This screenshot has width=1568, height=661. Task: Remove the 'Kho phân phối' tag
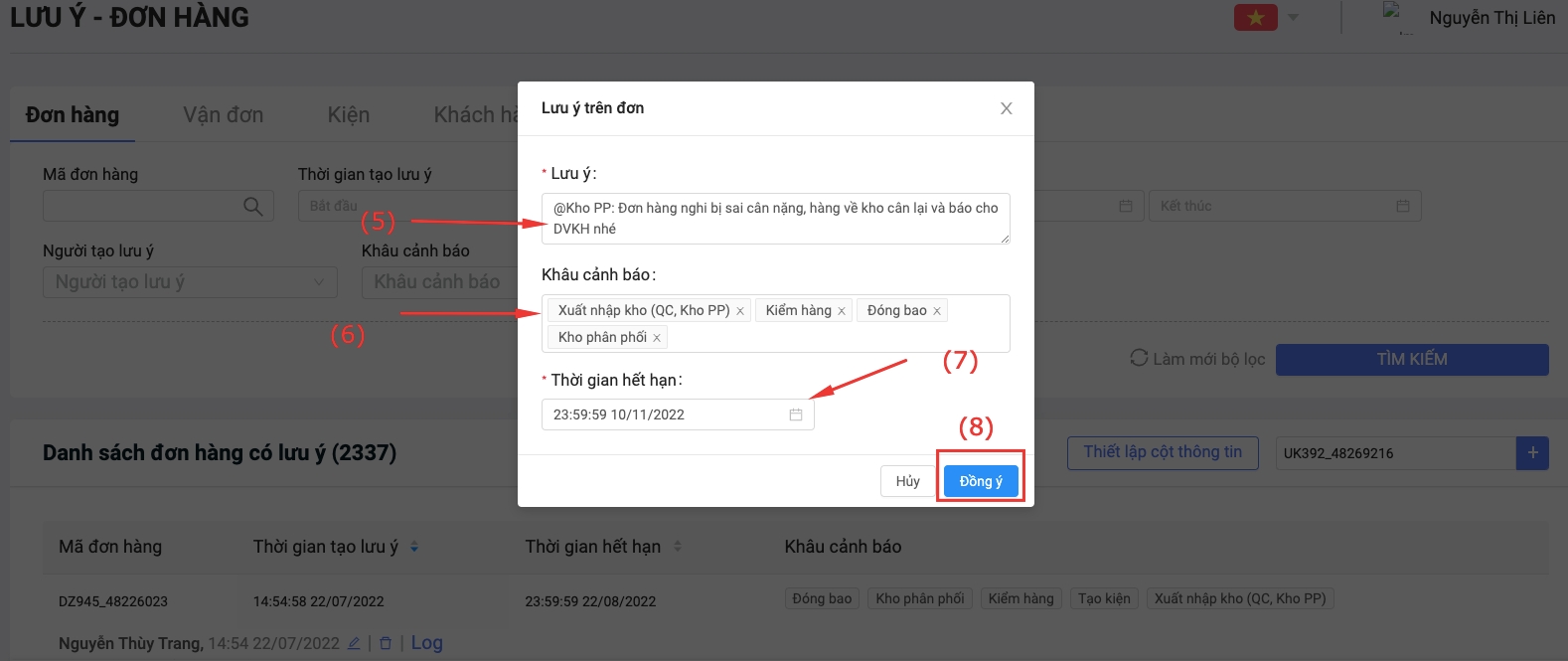[x=657, y=338]
